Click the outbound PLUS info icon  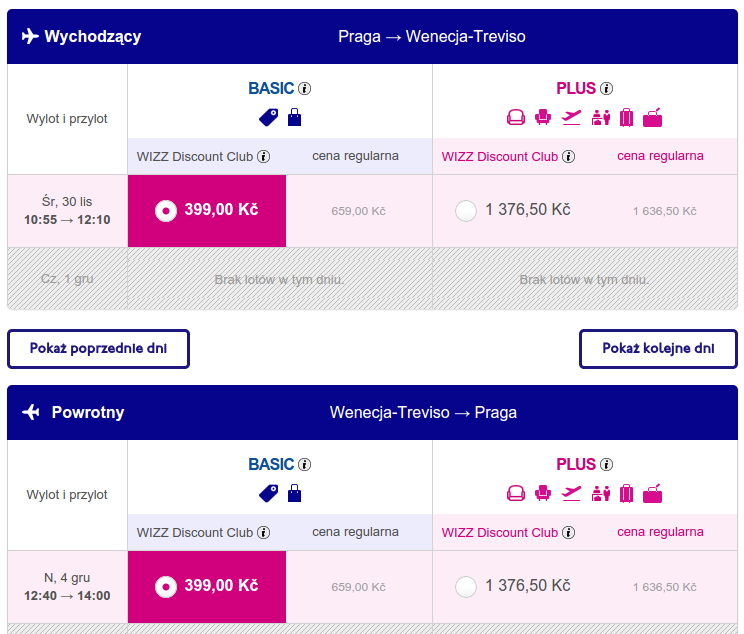pos(606,89)
